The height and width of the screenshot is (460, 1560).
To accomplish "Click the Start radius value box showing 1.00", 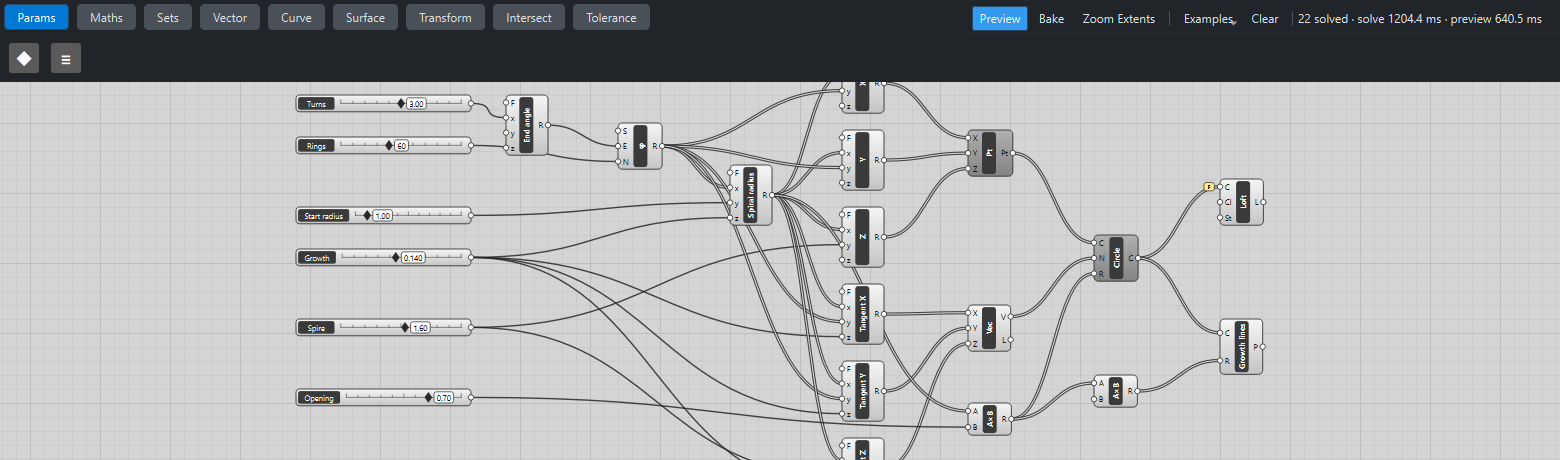I will pyautogui.click(x=382, y=215).
